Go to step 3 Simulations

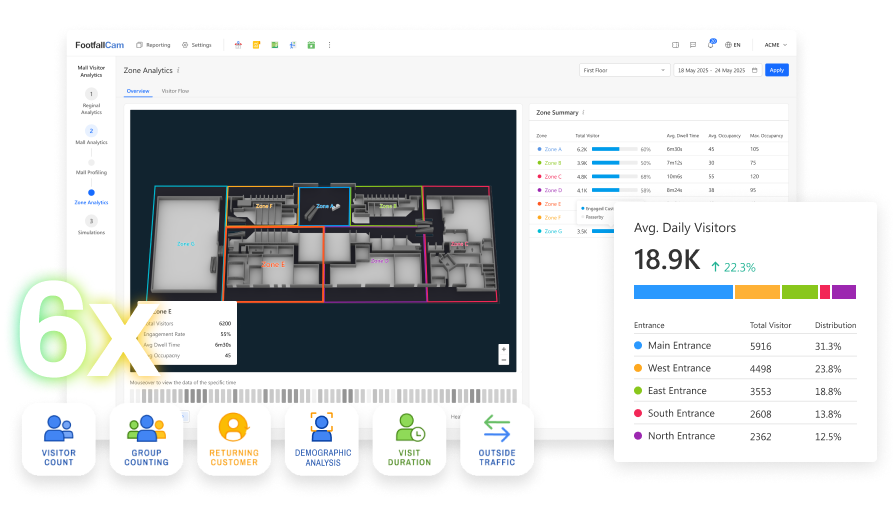91,226
